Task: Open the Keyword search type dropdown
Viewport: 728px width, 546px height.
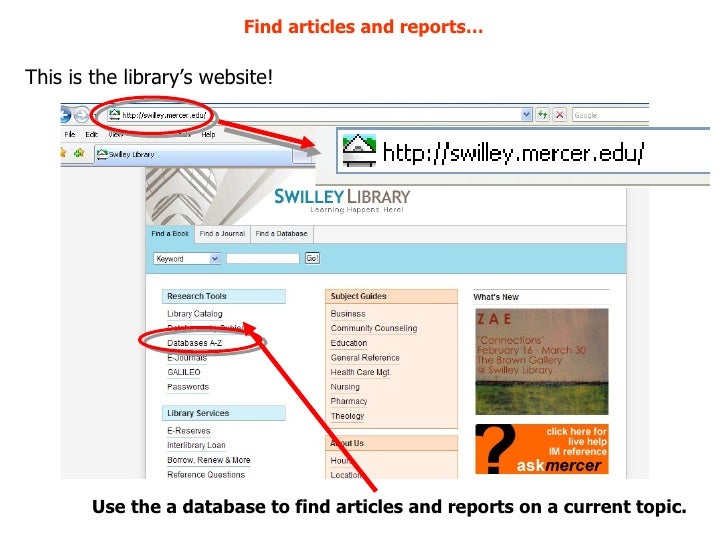Action: tap(187, 259)
